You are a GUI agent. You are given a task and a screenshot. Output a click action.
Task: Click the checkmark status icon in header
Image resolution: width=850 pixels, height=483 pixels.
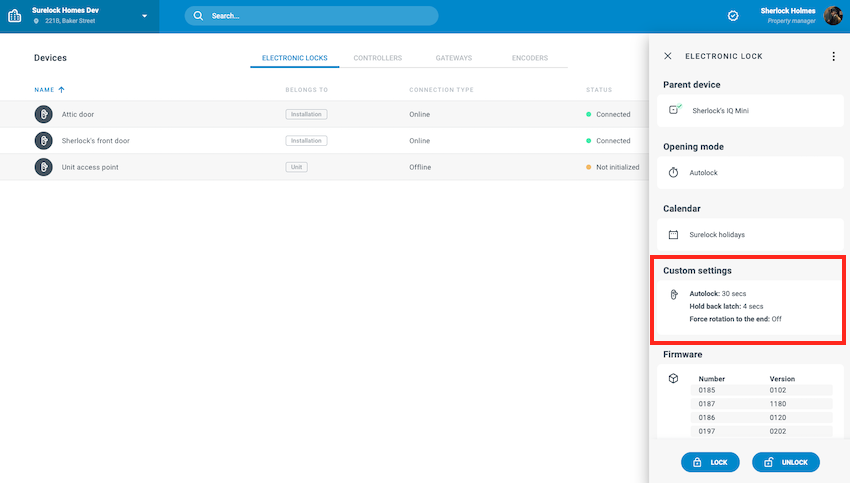(x=733, y=16)
